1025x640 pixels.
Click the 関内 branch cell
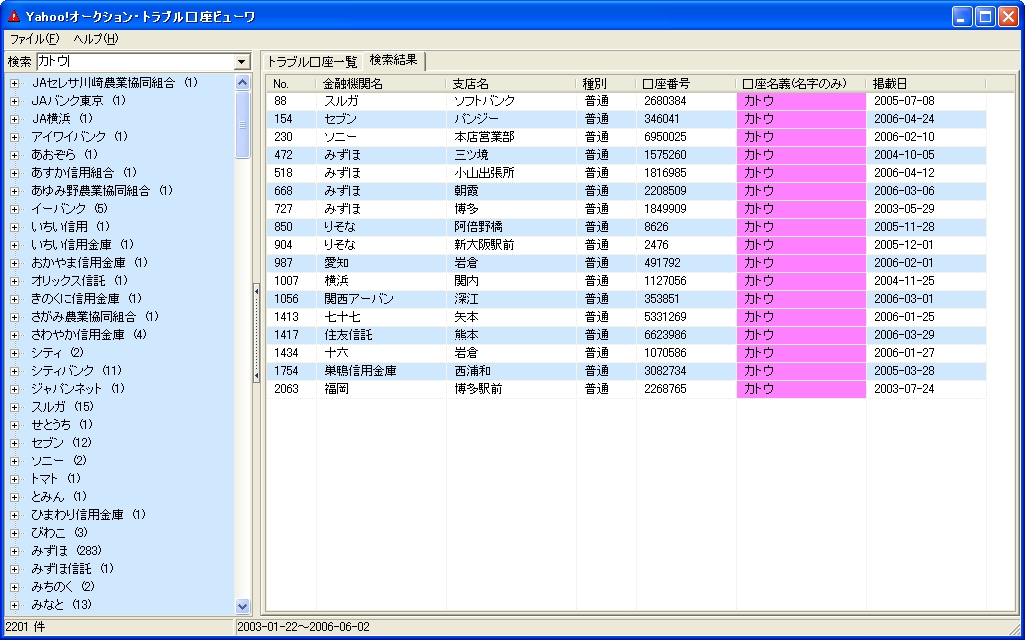coord(511,281)
